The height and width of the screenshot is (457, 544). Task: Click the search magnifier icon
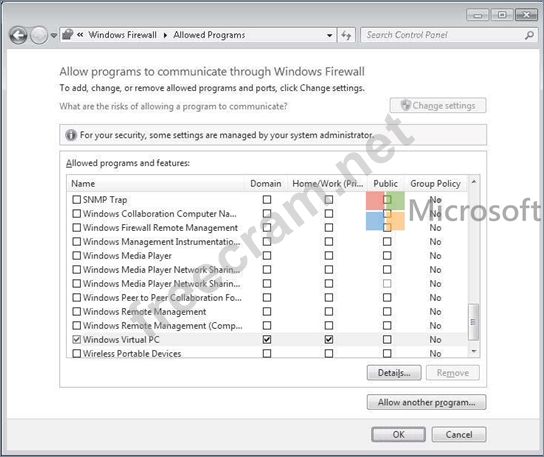(x=529, y=35)
